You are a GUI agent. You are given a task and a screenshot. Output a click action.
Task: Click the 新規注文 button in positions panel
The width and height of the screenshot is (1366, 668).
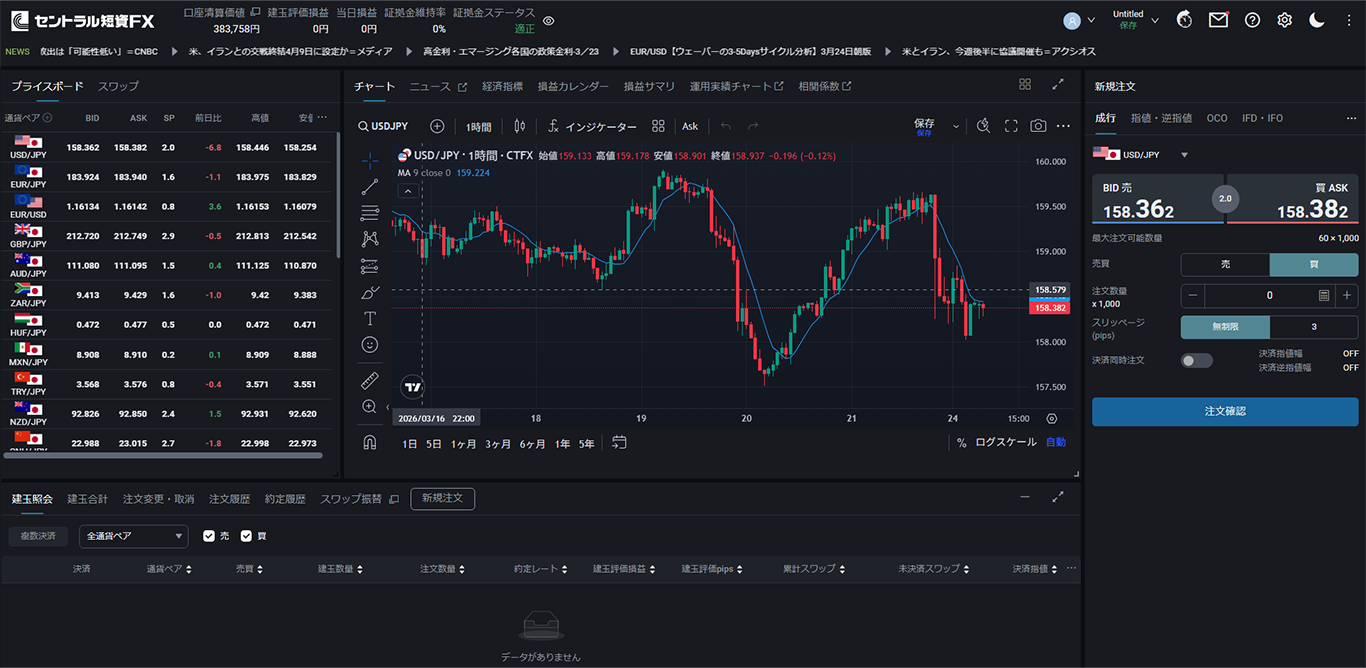pyautogui.click(x=442, y=498)
